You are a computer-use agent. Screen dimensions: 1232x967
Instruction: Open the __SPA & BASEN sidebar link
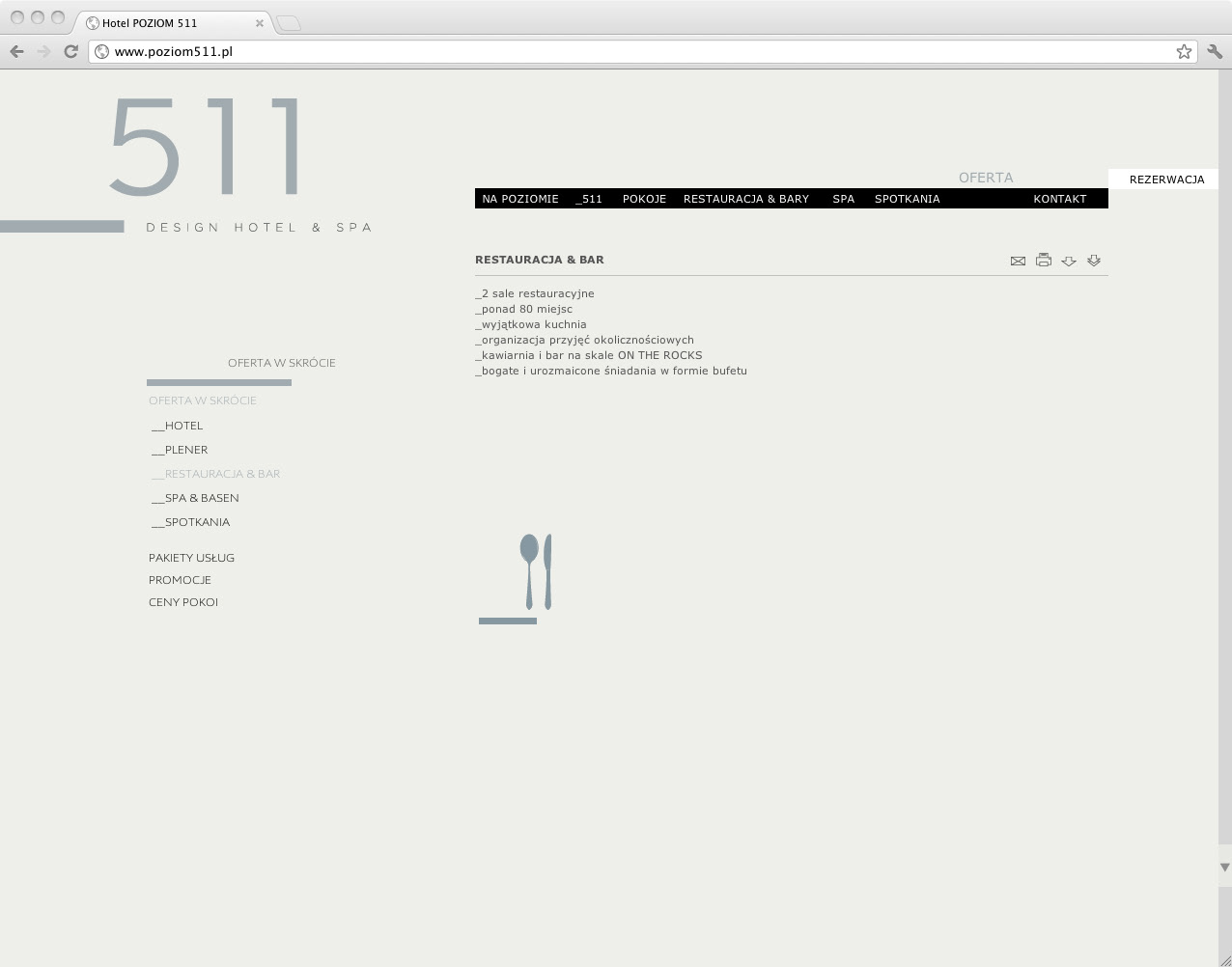pos(195,498)
